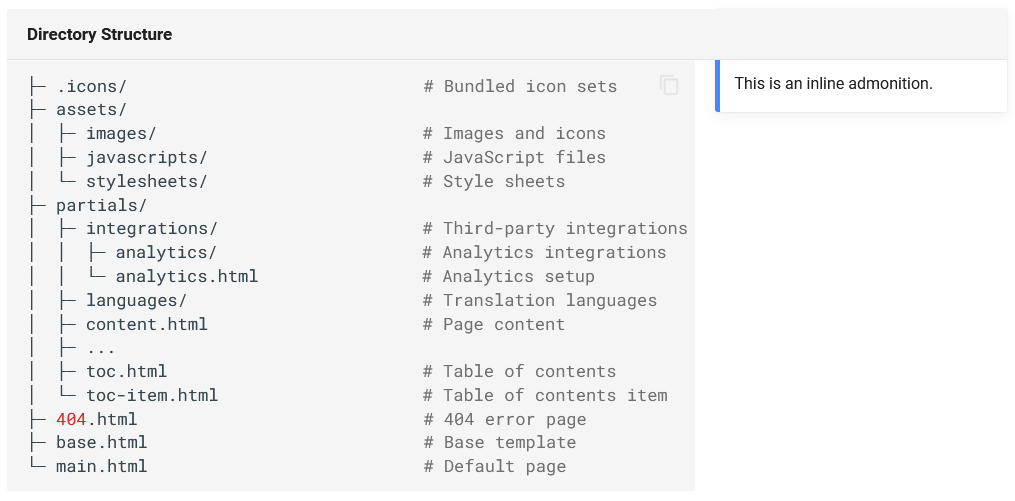Click the Directory Structure title

pos(100,34)
